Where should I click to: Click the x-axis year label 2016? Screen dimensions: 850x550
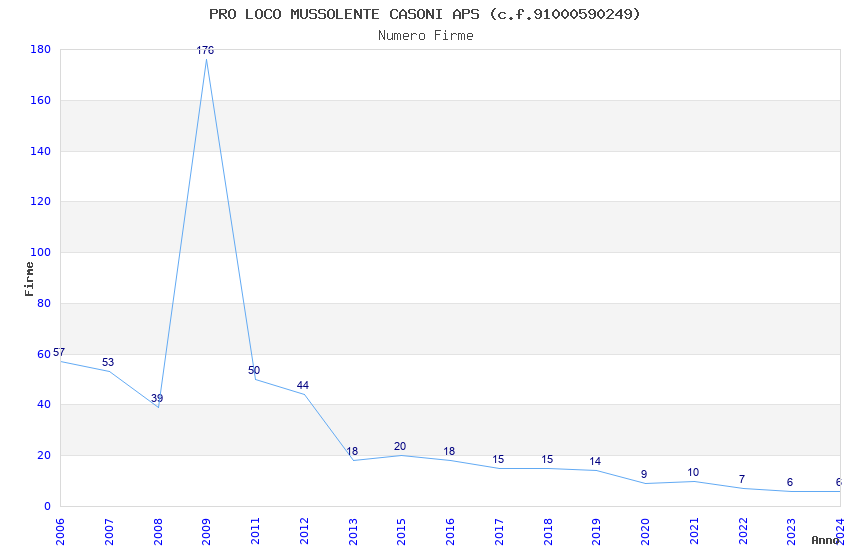[x=450, y=531]
